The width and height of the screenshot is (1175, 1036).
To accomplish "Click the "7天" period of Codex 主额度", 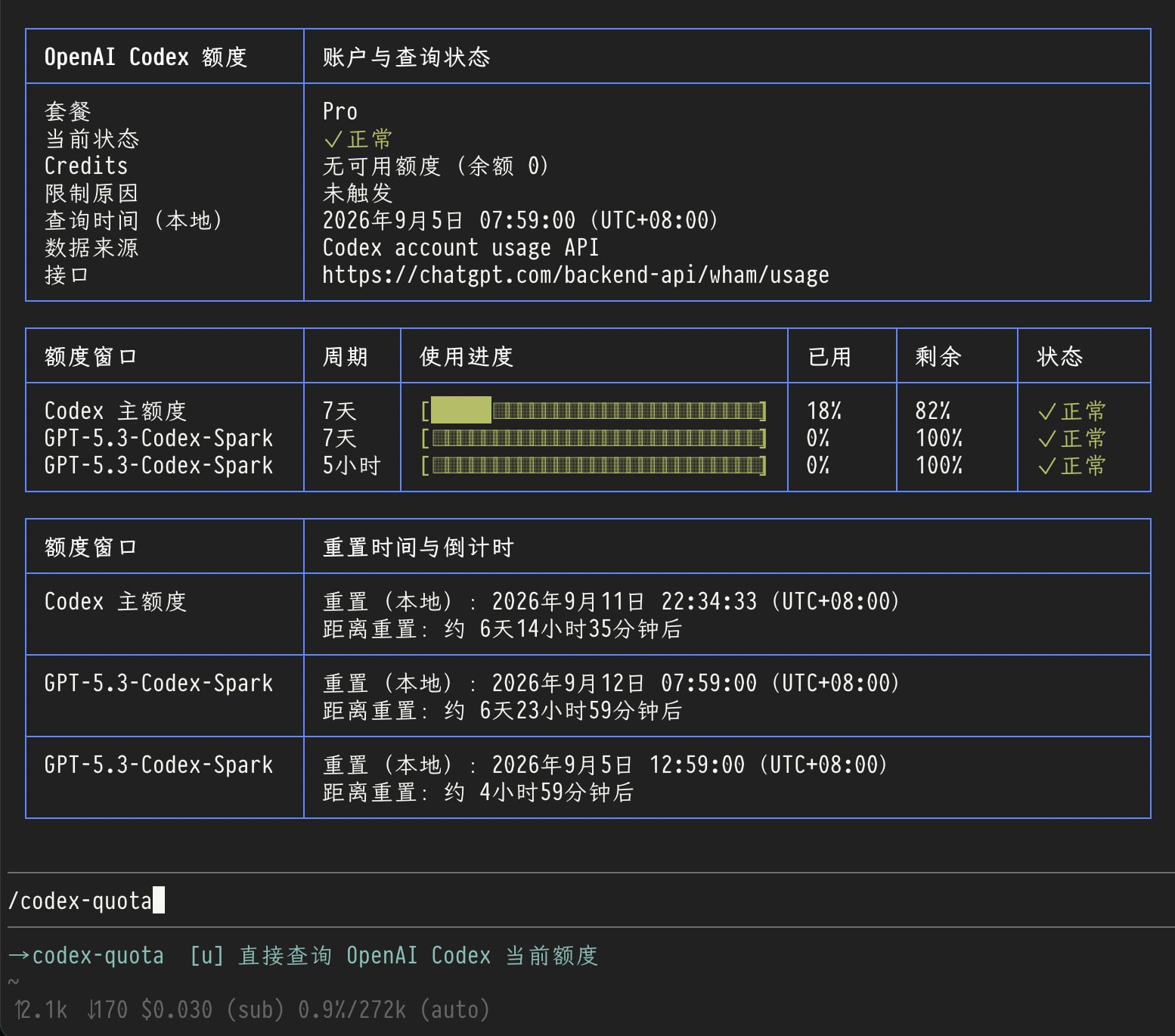I will (x=339, y=411).
